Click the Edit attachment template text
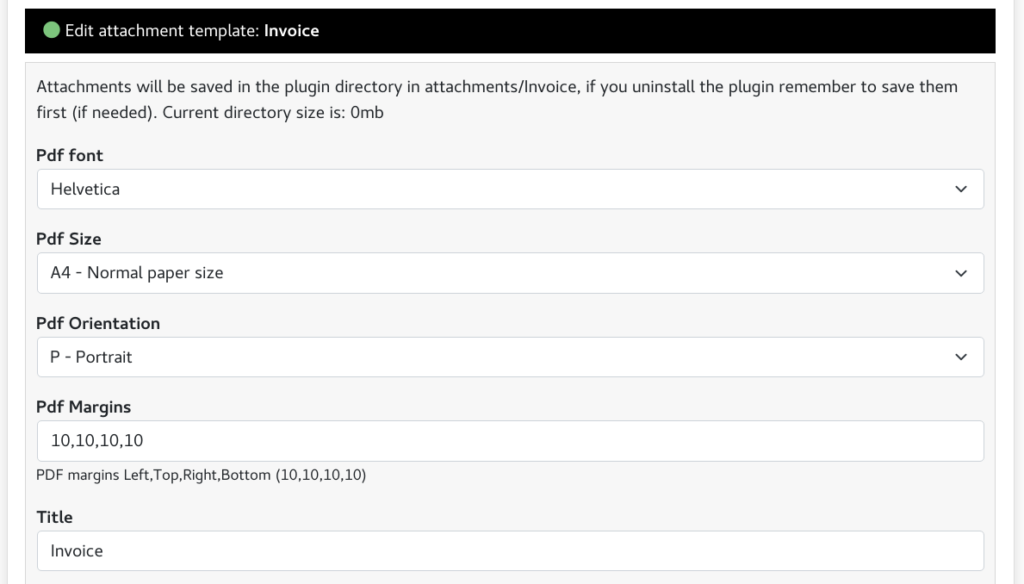This screenshot has height=584, width=1024. click(162, 31)
